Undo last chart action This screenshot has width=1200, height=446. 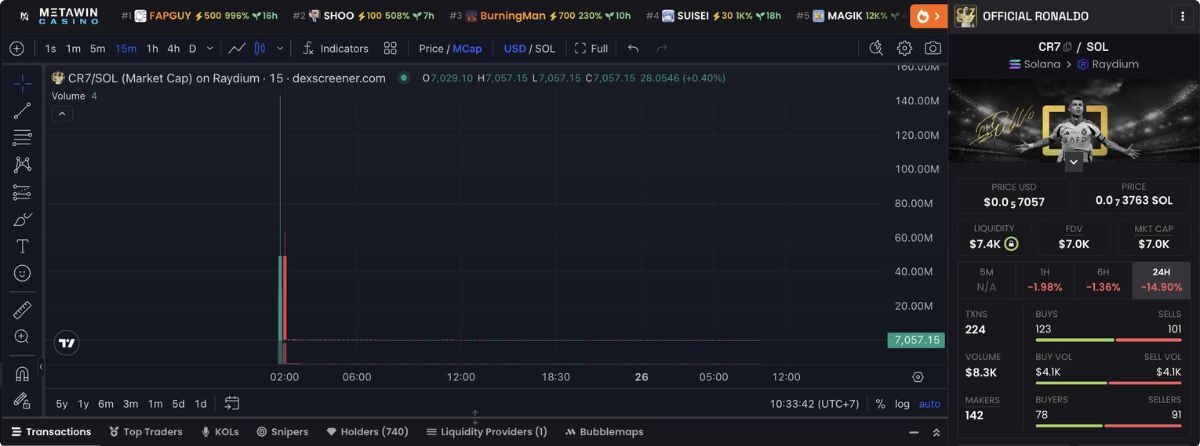tap(633, 48)
